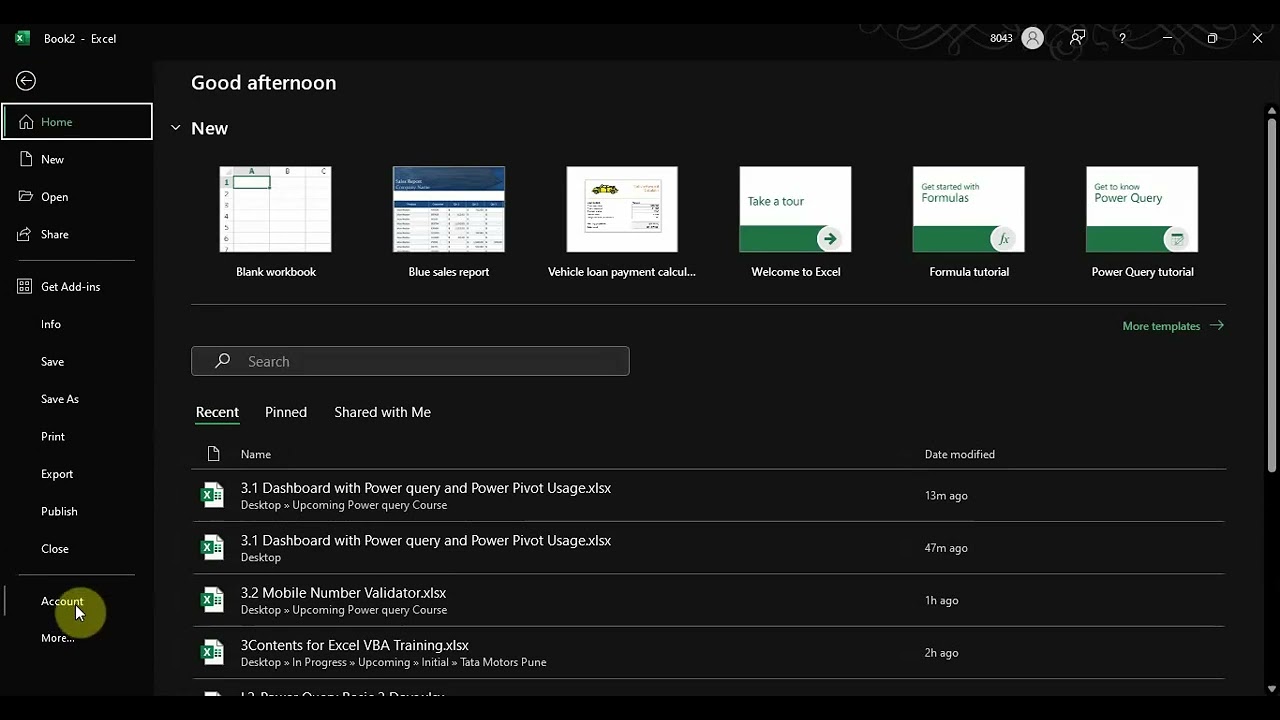Click the file type icon in the list header
This screenshot has width=1280, height=720.
(x=213, y=454)
